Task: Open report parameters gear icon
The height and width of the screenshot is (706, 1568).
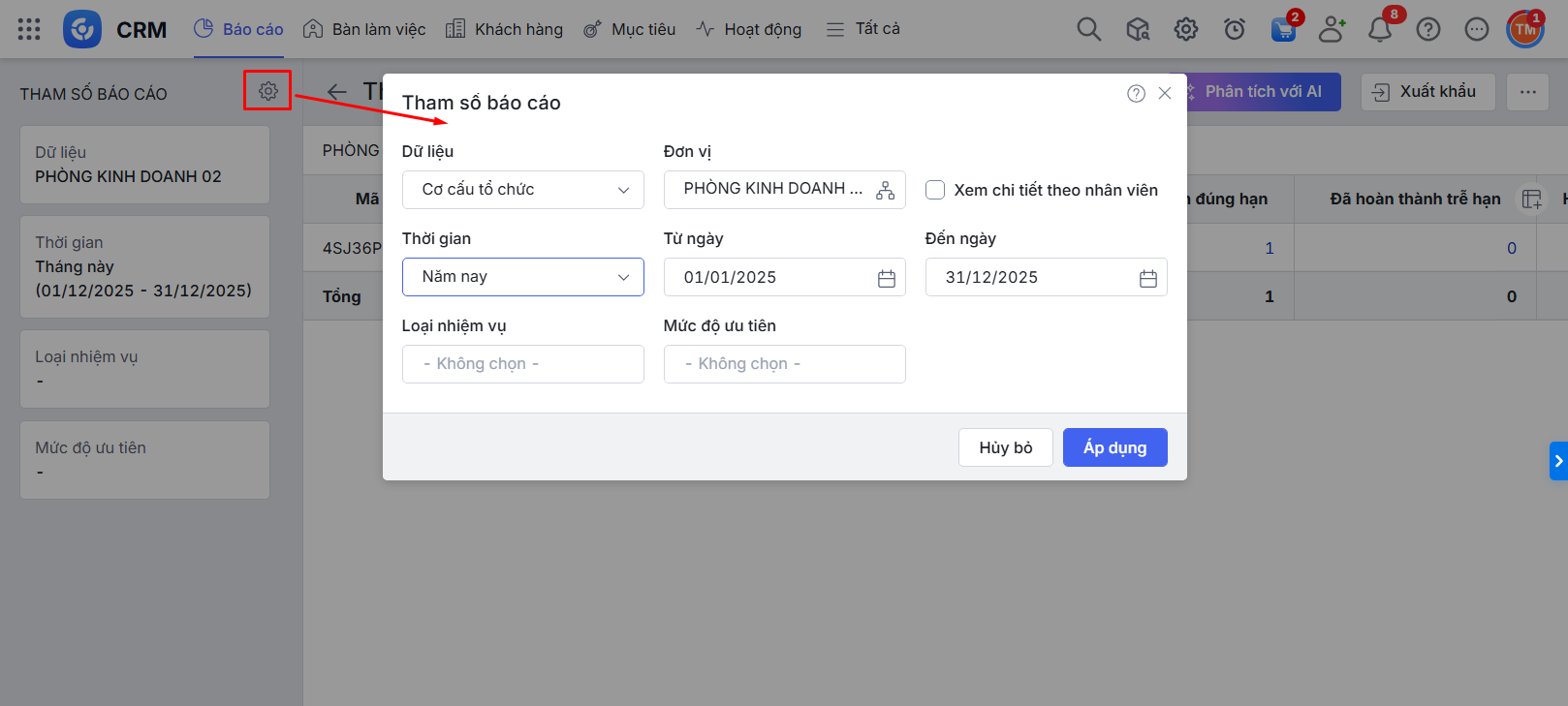Action: coord(267,91)
